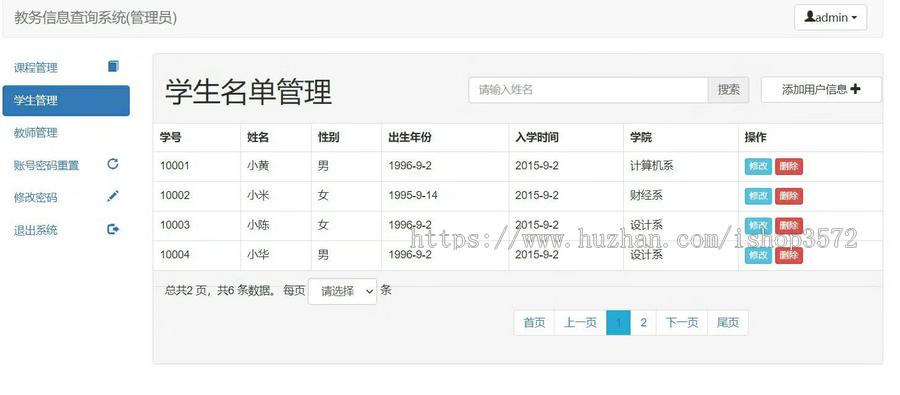900x395 pixels.
Task: Click the 搜索 button
Action: [x=728, y=90]
